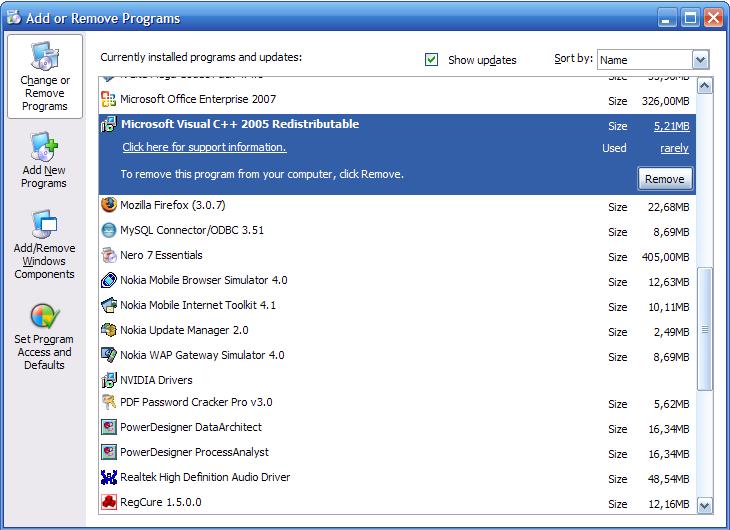The height and width of the screenshot is (530, 730).
Task: Select NVIDIA Drivers entry text
Action: coord(156,380)
